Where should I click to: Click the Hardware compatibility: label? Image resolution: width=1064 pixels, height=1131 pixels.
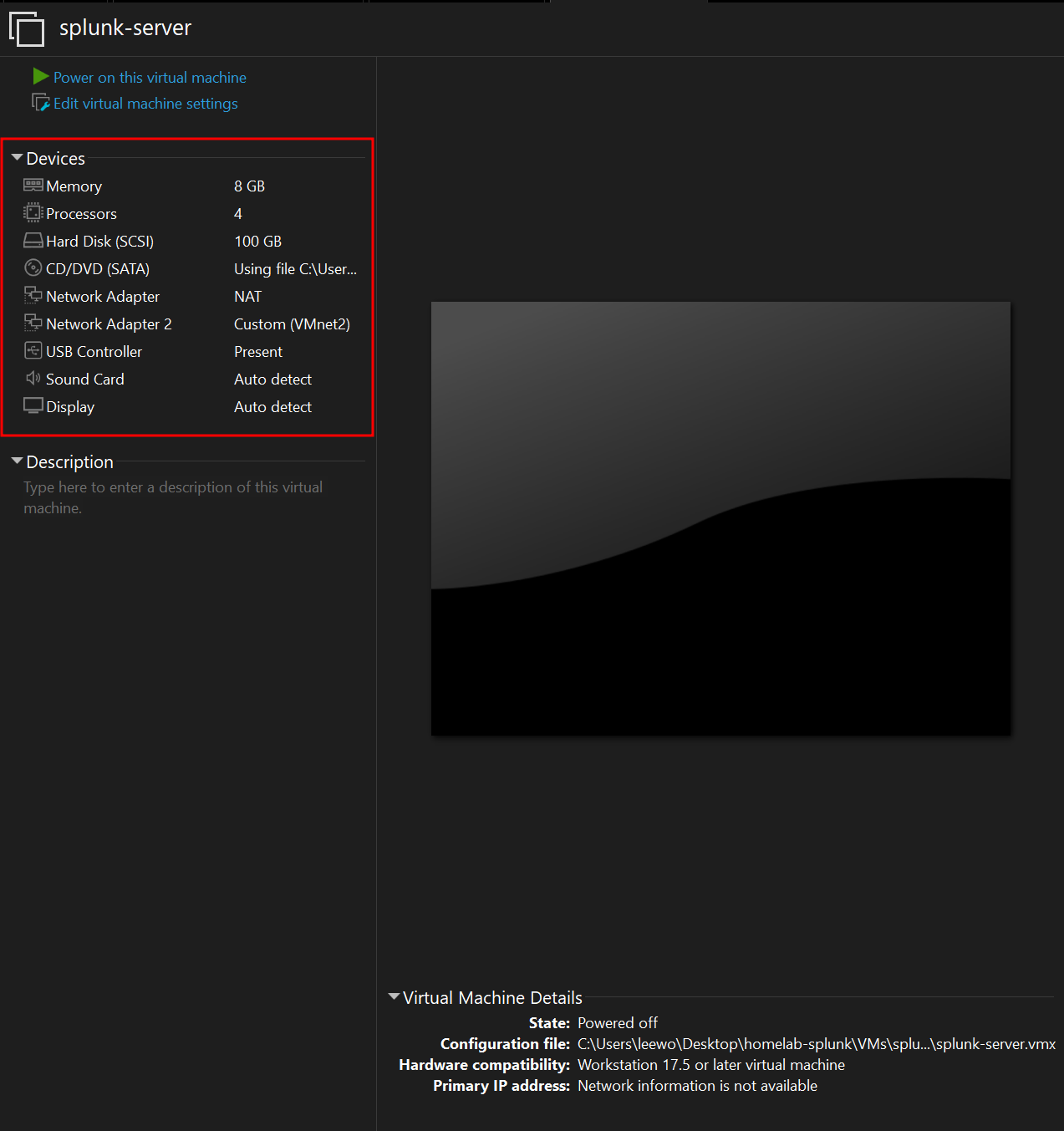[484, 1065]
